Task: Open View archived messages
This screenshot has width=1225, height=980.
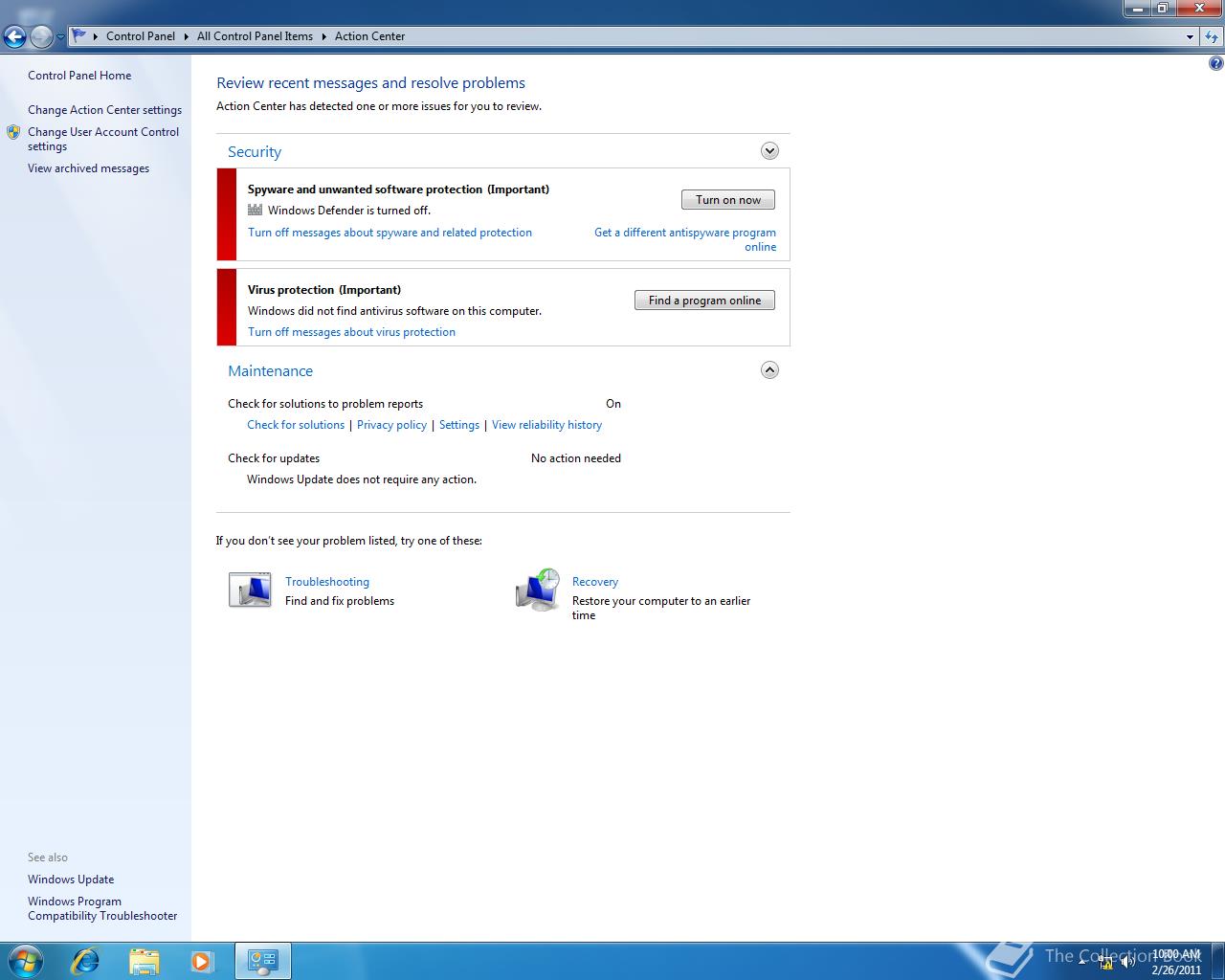Action: [88, 168]
